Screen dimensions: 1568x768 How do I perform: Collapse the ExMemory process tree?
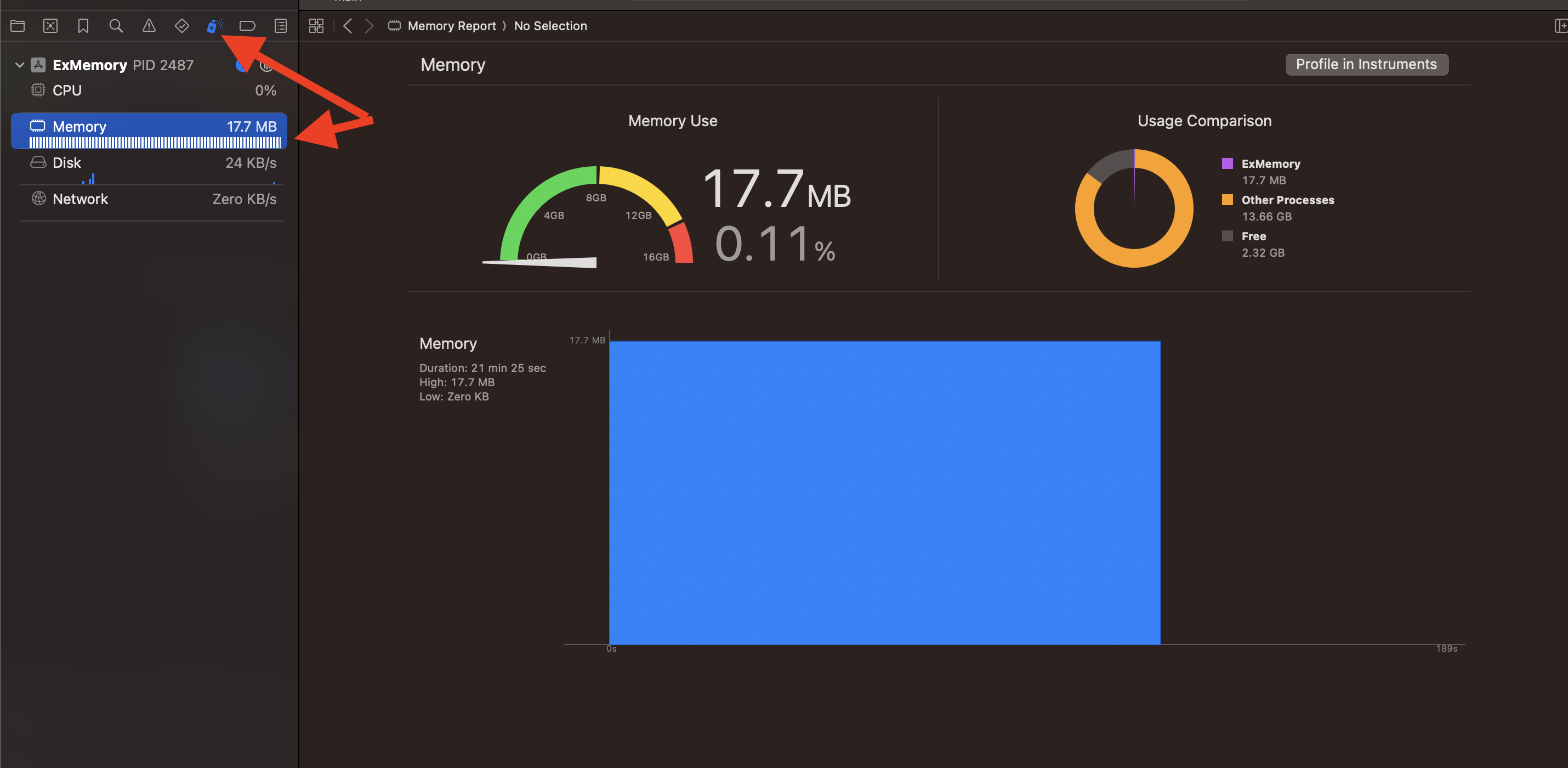(x=20, y=65)
